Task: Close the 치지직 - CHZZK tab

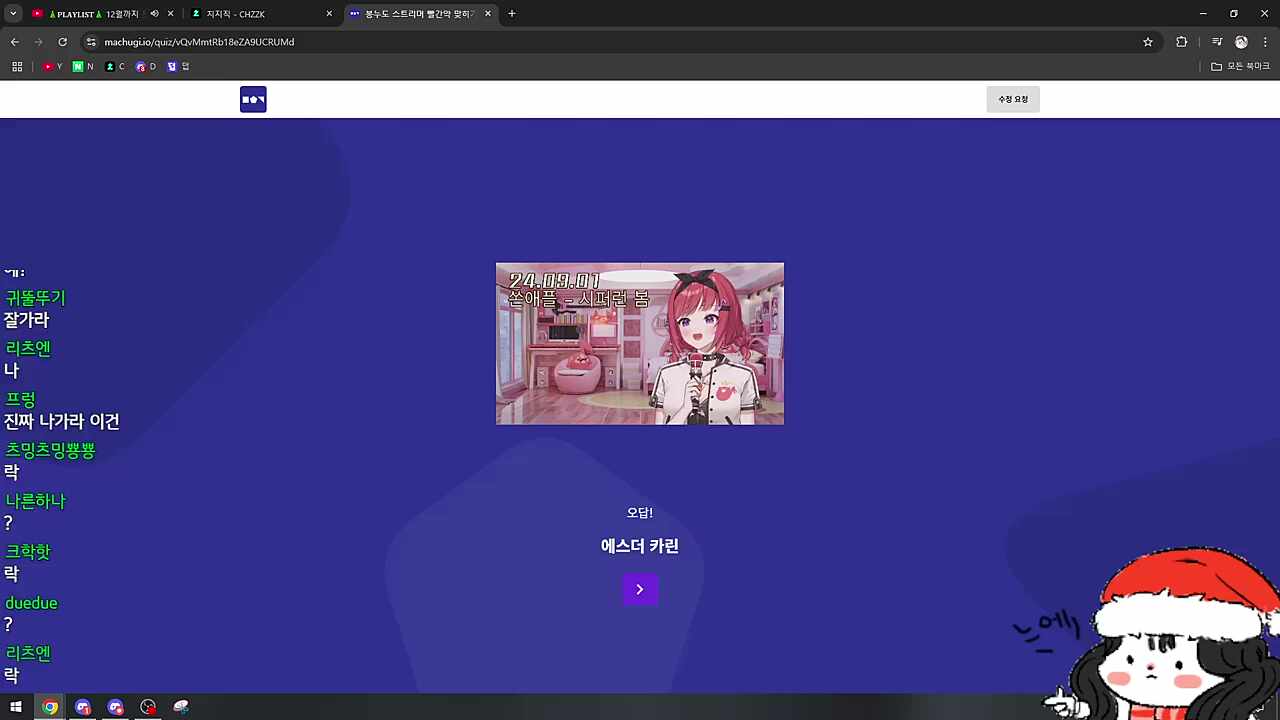Action: click(329, 14)
